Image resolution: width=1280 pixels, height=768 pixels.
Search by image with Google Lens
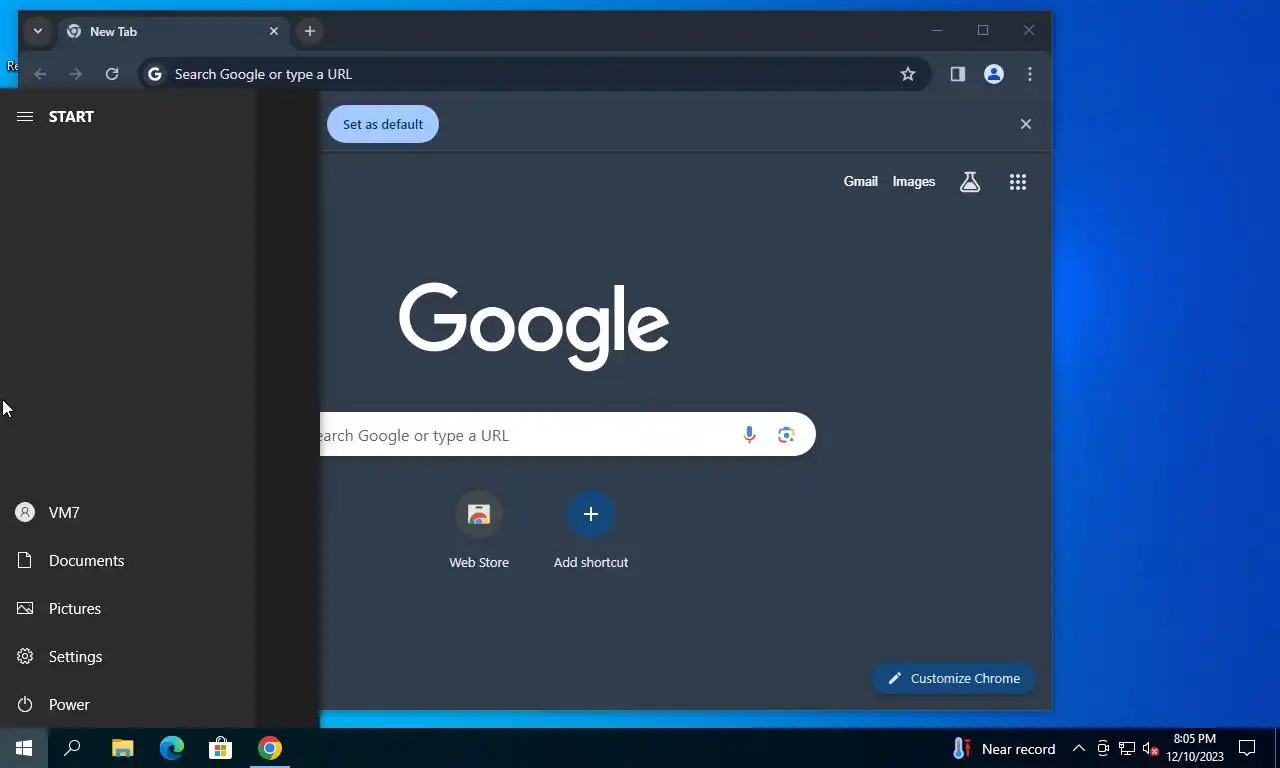coord(786,435)
